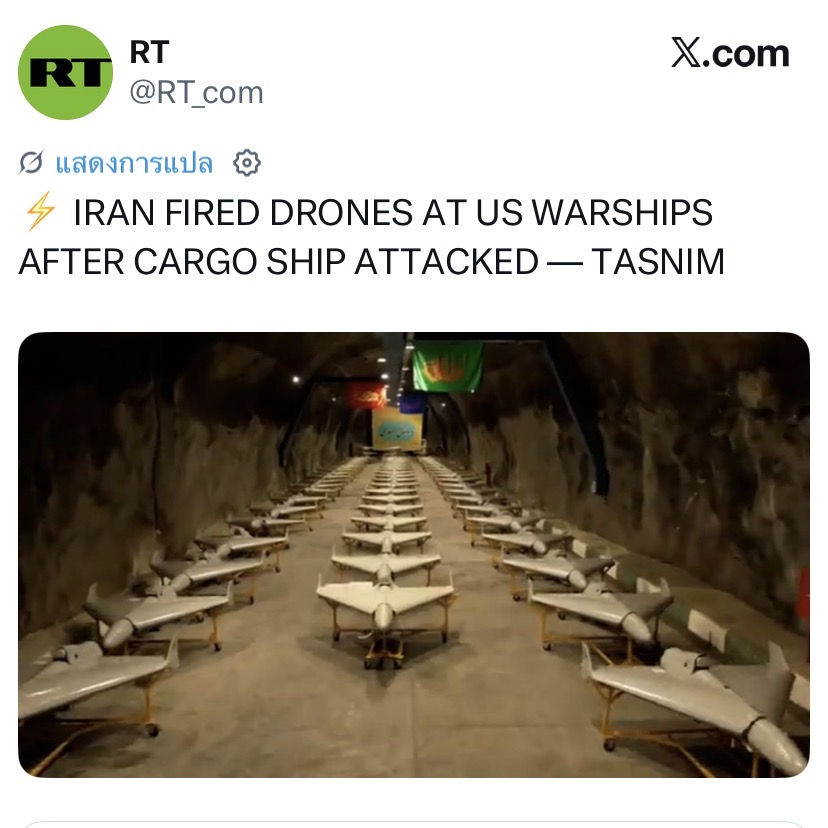Click the X.com logo watermark

coord(730,53)
